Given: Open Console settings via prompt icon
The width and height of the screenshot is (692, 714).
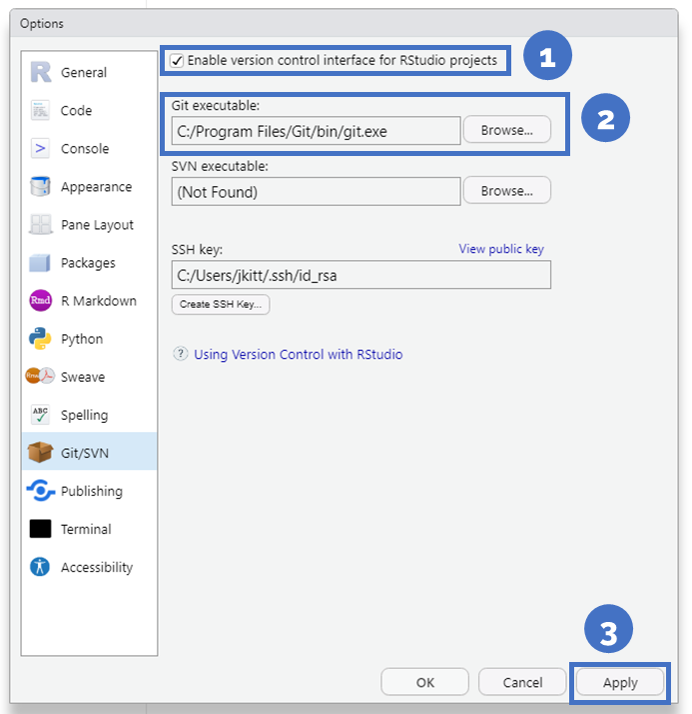Looking at the screenshot, I should 40,148.
